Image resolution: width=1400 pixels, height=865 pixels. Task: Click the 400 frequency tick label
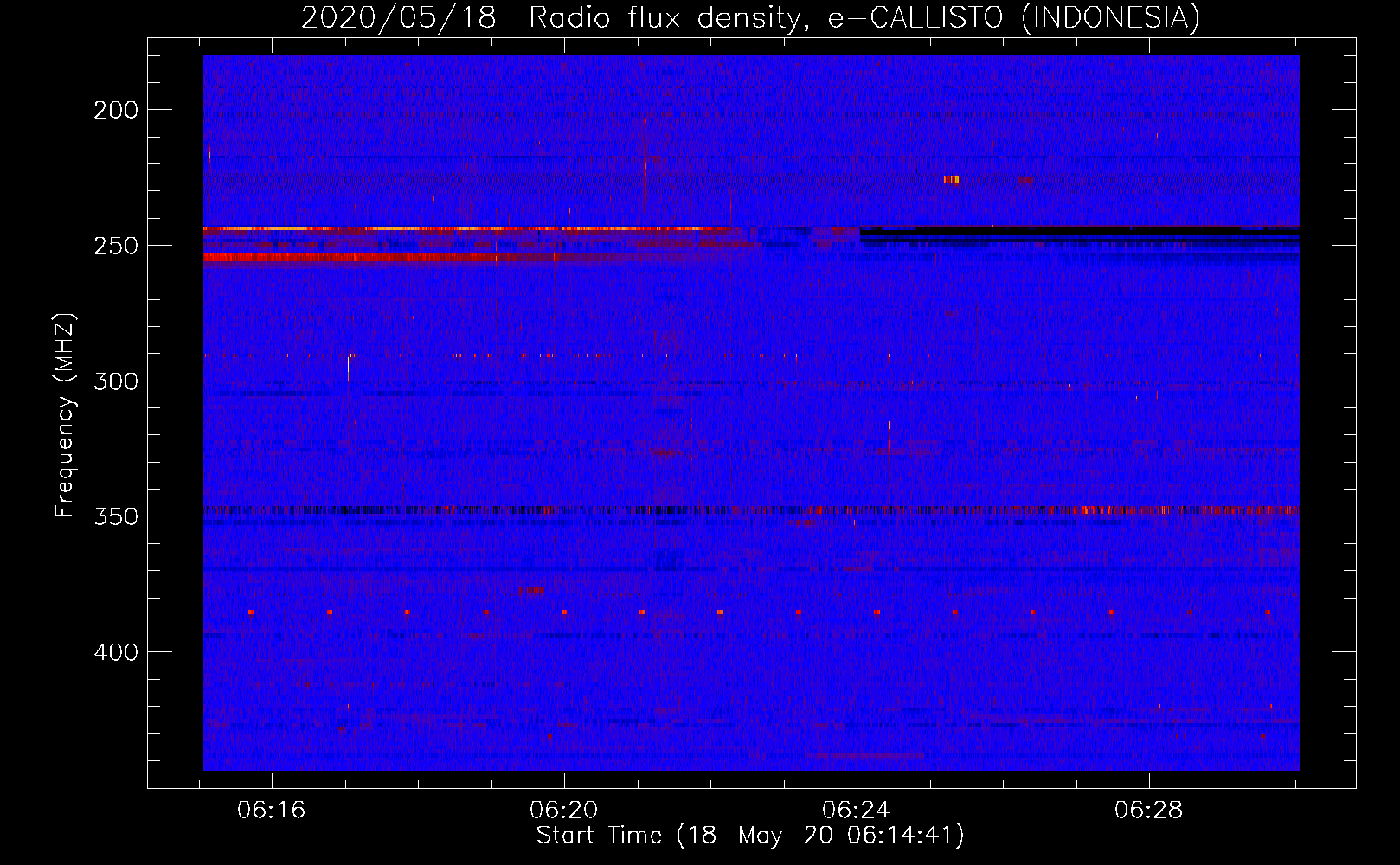[x=116, y=652]
